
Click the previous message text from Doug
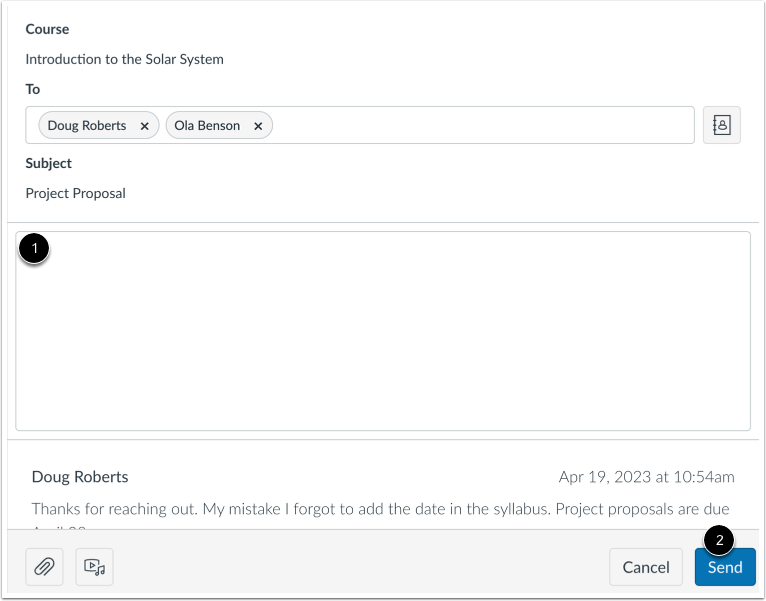[380, 509]
